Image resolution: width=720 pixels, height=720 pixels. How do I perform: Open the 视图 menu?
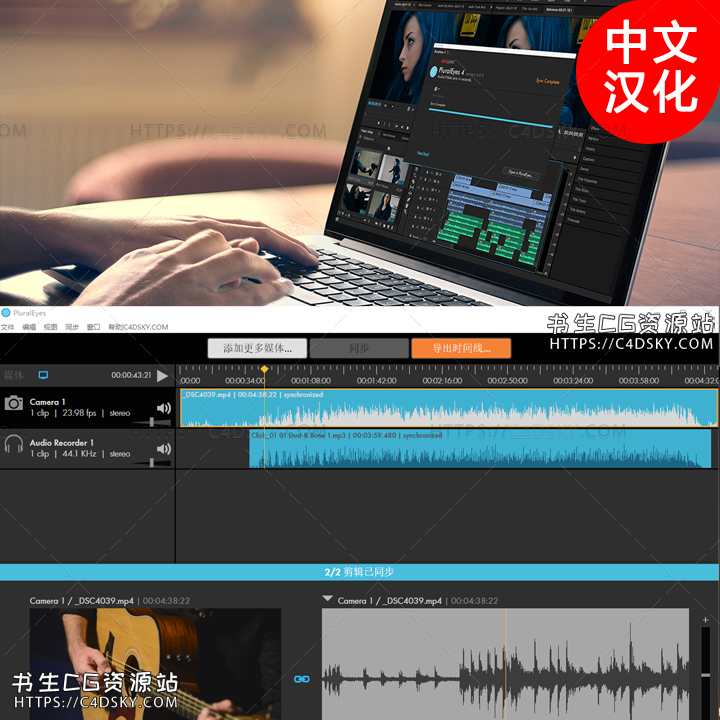click(x=51, y=327)
